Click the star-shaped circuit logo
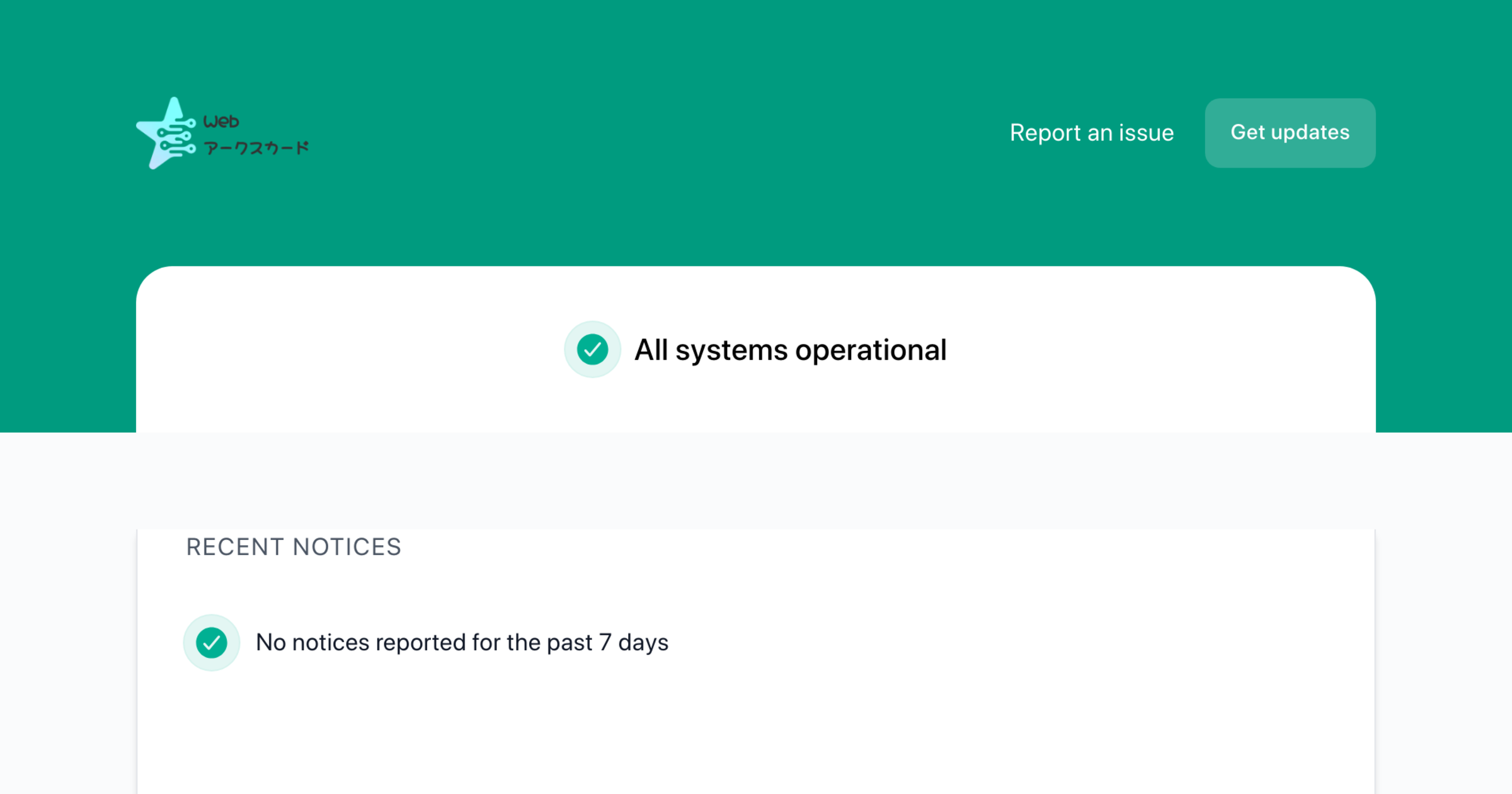Screen dimensions: 1512x794 166,133
